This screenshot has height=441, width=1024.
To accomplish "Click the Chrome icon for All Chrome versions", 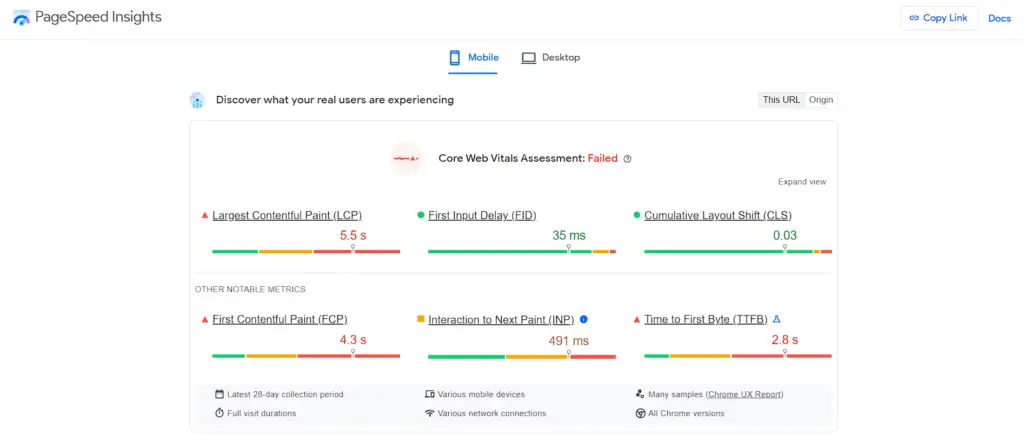I will (x=640, y=413).
